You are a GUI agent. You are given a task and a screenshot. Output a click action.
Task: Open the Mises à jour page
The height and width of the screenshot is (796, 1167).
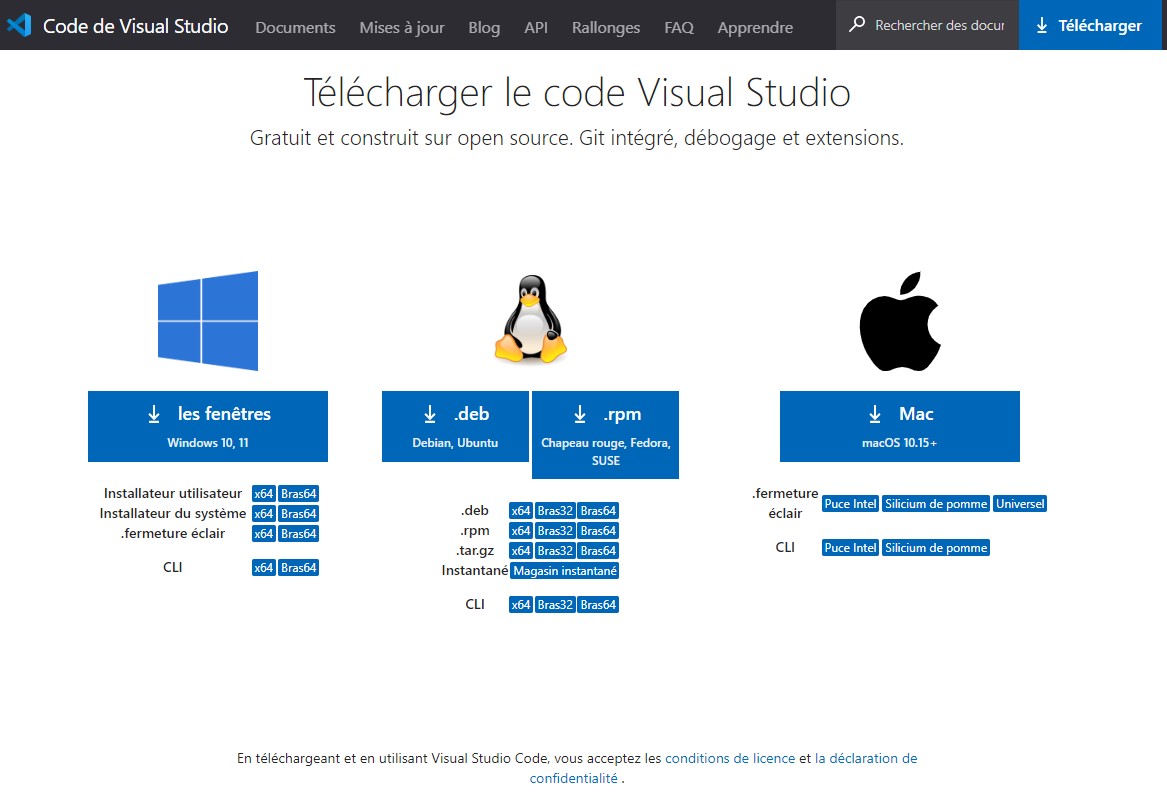(402, 28)
